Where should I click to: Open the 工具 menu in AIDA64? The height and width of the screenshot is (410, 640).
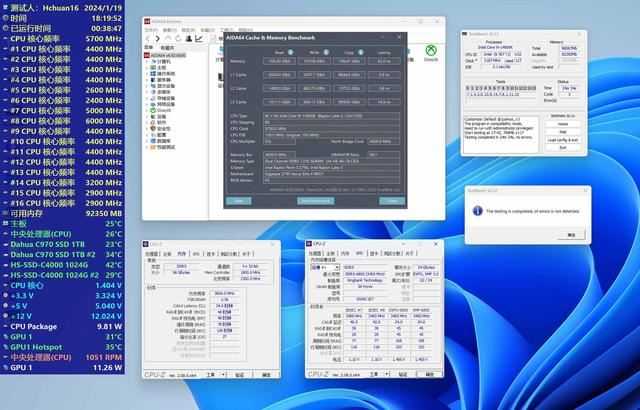pyautogui.click(x=227, y=30)
